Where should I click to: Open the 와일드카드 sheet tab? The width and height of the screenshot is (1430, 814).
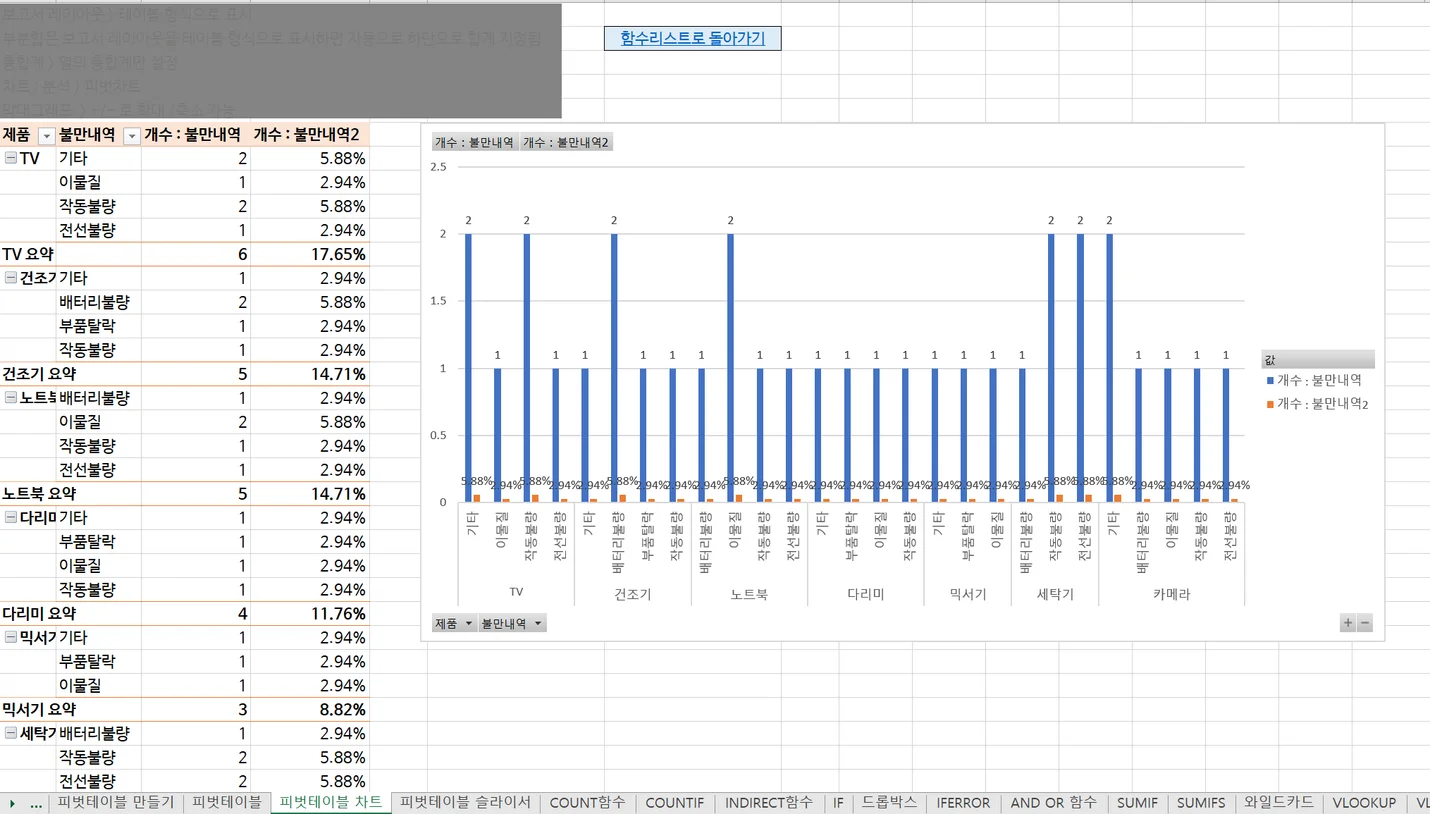pos(1278,803)
